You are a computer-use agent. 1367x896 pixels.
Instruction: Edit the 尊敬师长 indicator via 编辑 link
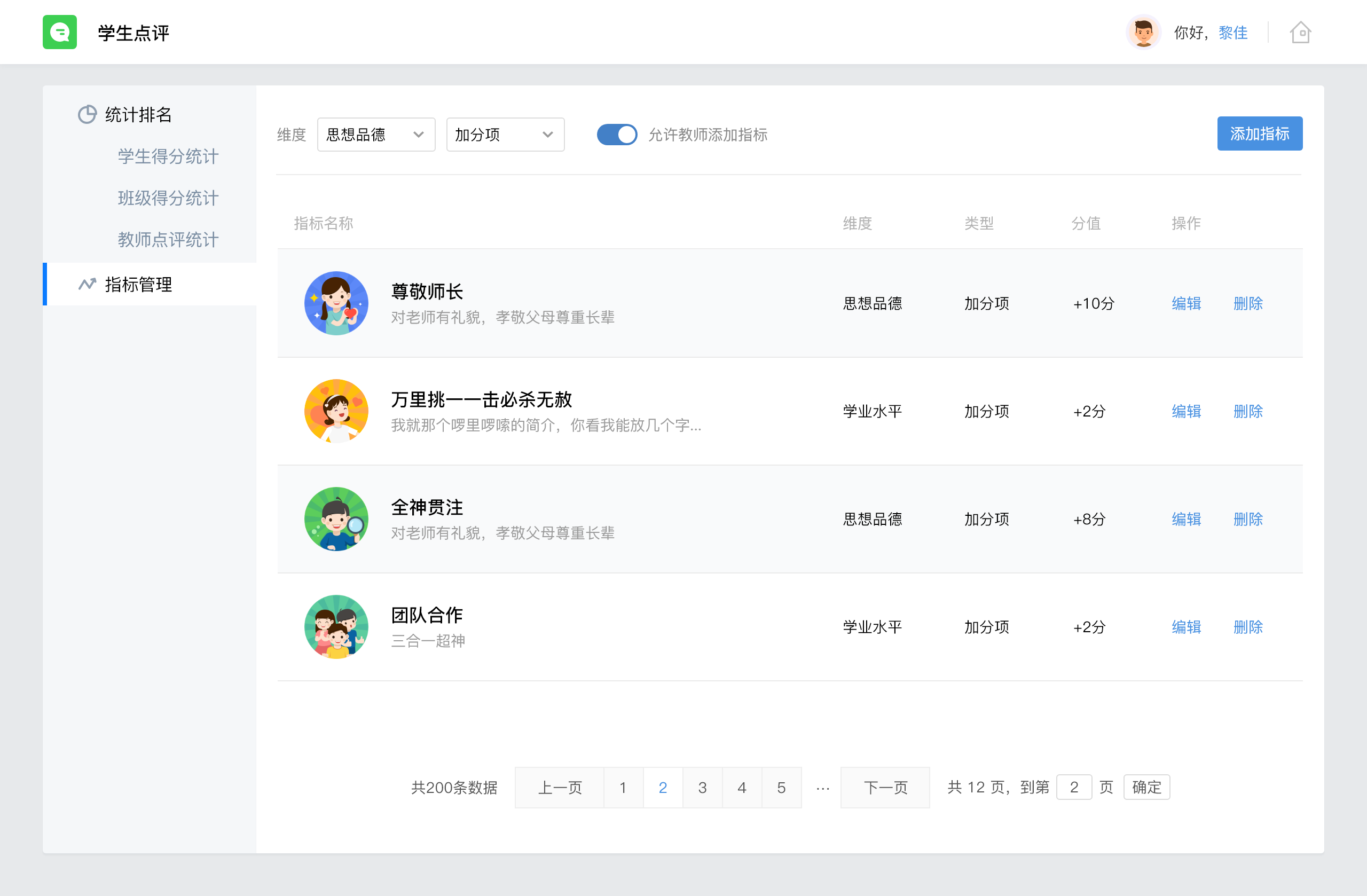[x=1186, y=303]
